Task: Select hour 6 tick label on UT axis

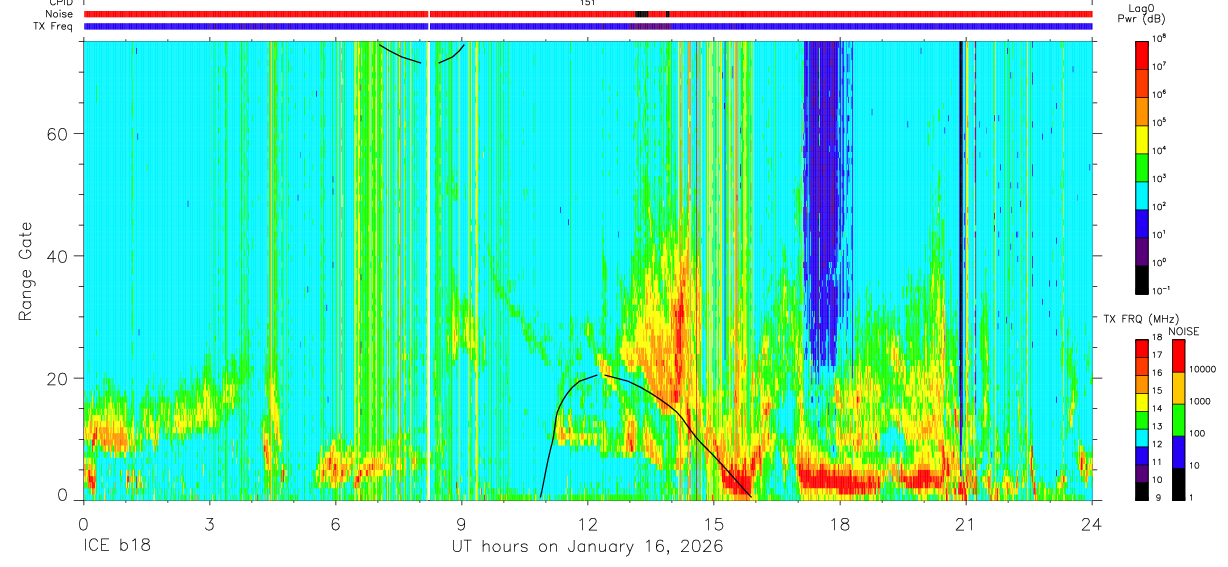Action: tap(335, 523)
